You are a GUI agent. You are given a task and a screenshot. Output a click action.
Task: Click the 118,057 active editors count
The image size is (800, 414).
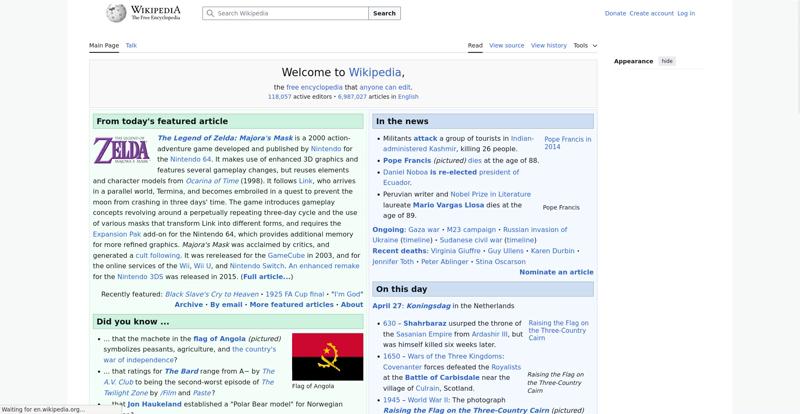pos(280,96)
